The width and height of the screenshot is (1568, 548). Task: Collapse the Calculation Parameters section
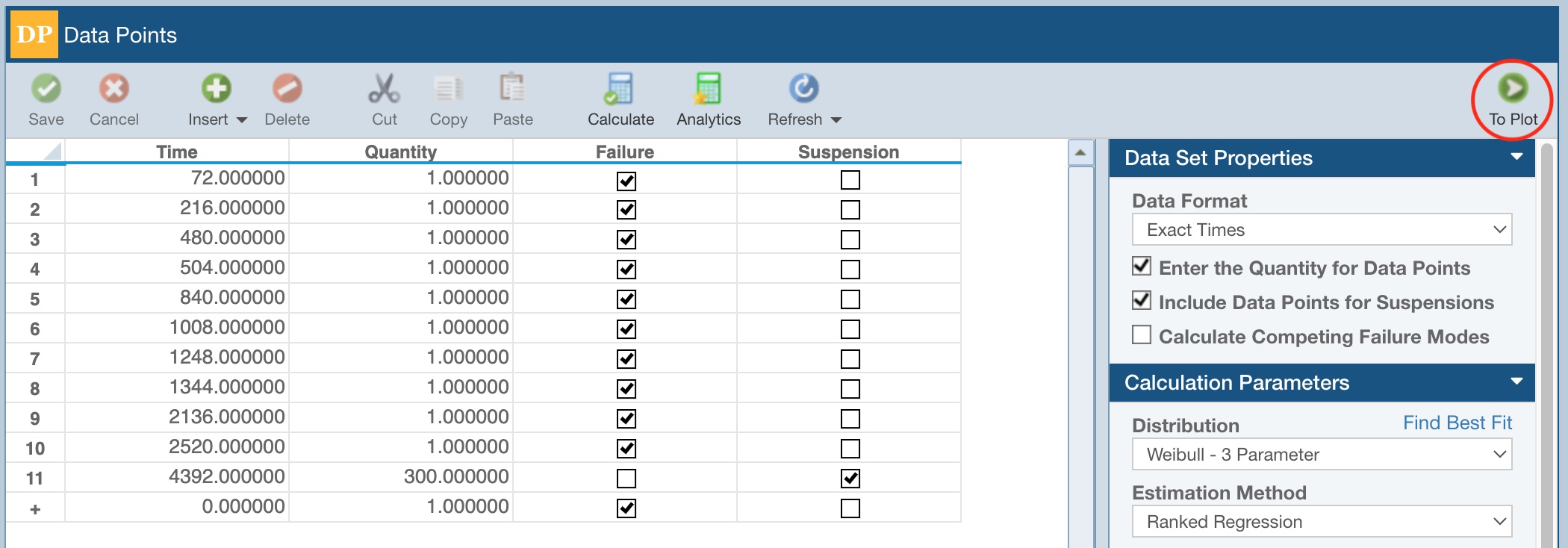1516,382
